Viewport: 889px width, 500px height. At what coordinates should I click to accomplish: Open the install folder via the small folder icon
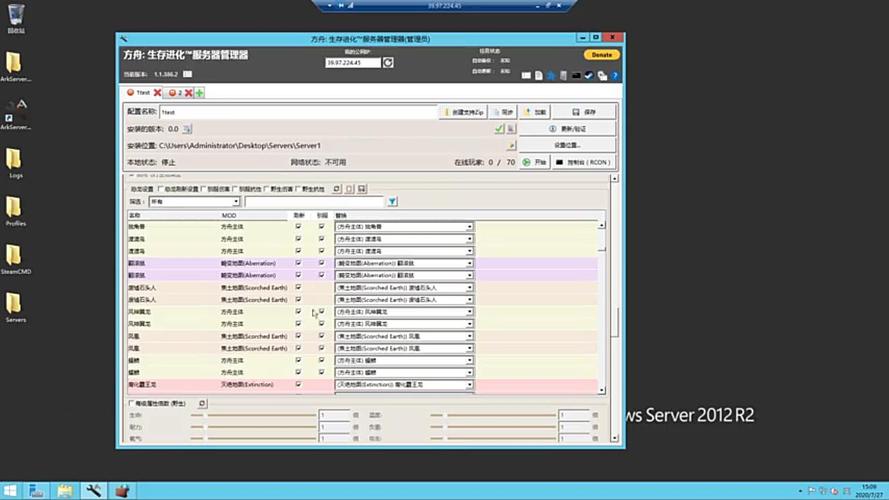pyautogui.click(x=511, y=146)
